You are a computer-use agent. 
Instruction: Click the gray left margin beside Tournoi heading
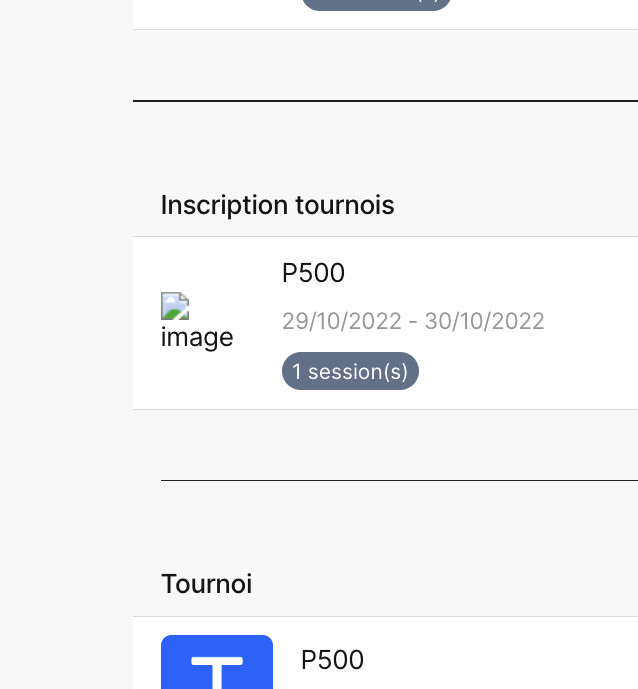66,584
